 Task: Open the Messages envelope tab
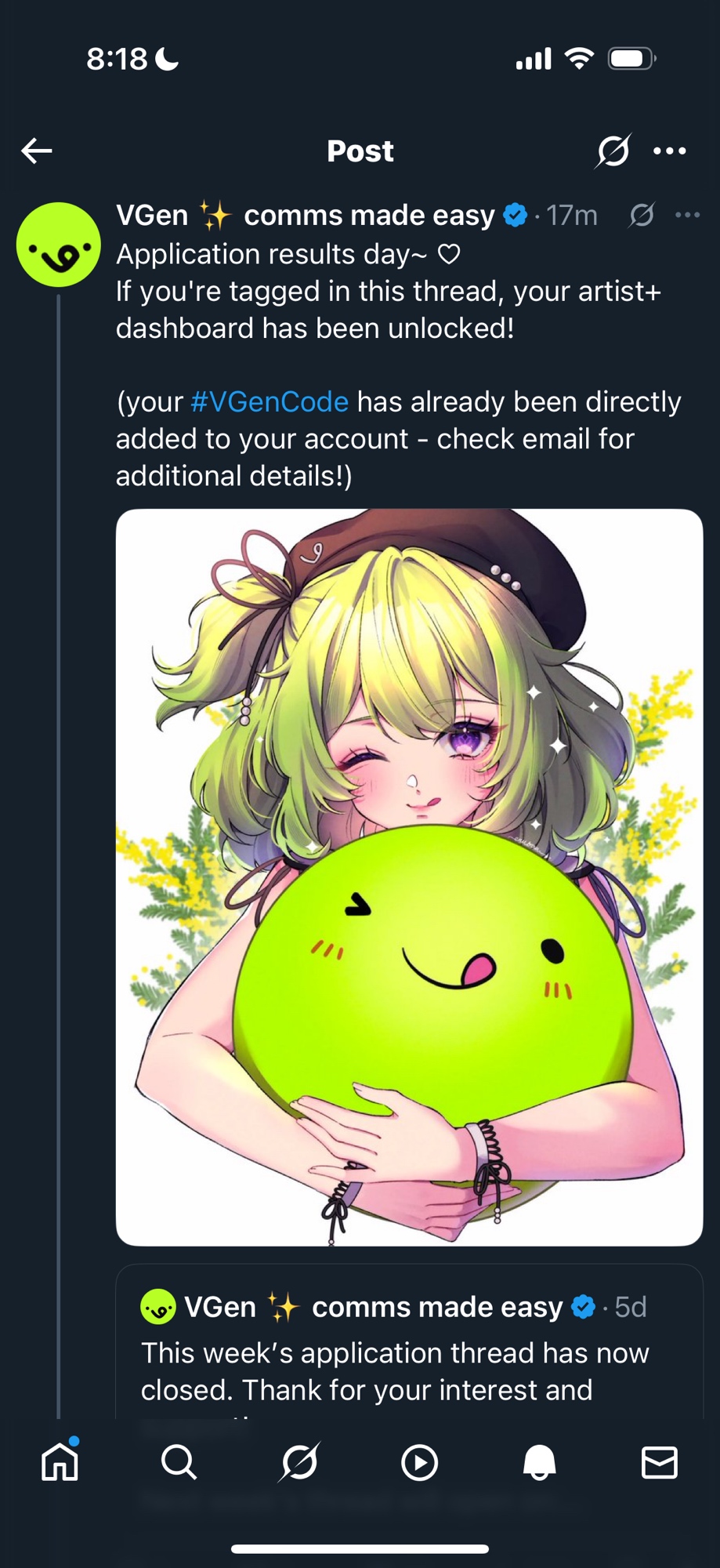click(x=659, y=1462)
